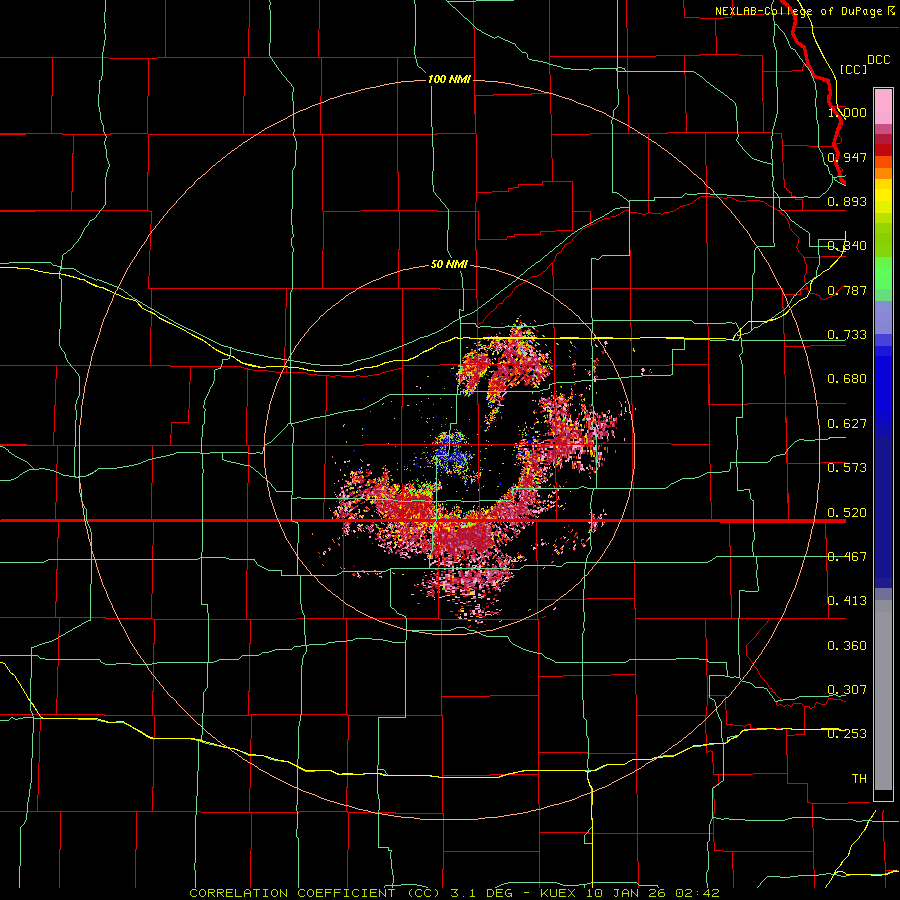
Task: Pick the red segment of the color bar
Action: 883,150
